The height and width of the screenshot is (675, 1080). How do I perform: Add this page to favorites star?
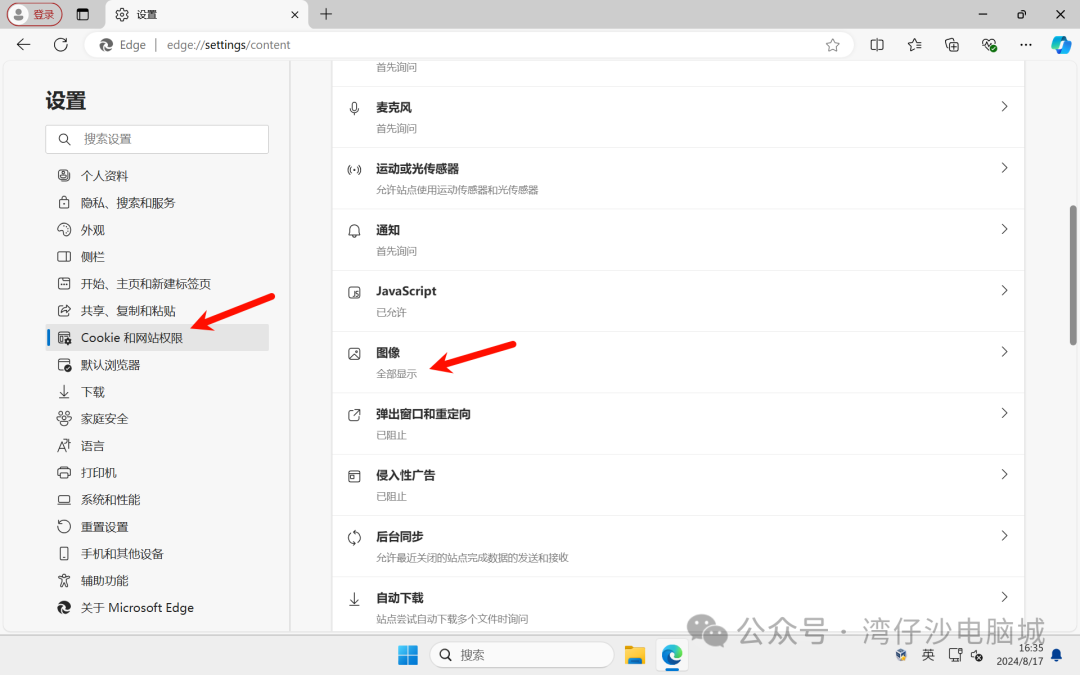coord(832,45)
